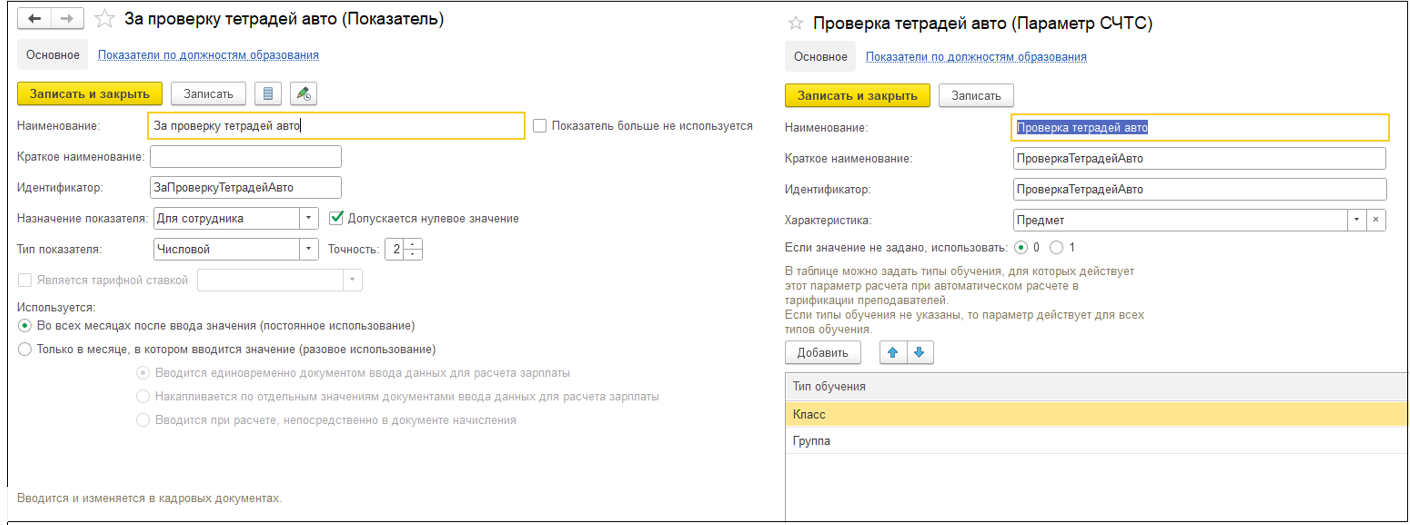Image resolution: width=1410 pixels, height=525 pixels.
Task: Click the forward navigation arrow
Action: coord(67,19)
